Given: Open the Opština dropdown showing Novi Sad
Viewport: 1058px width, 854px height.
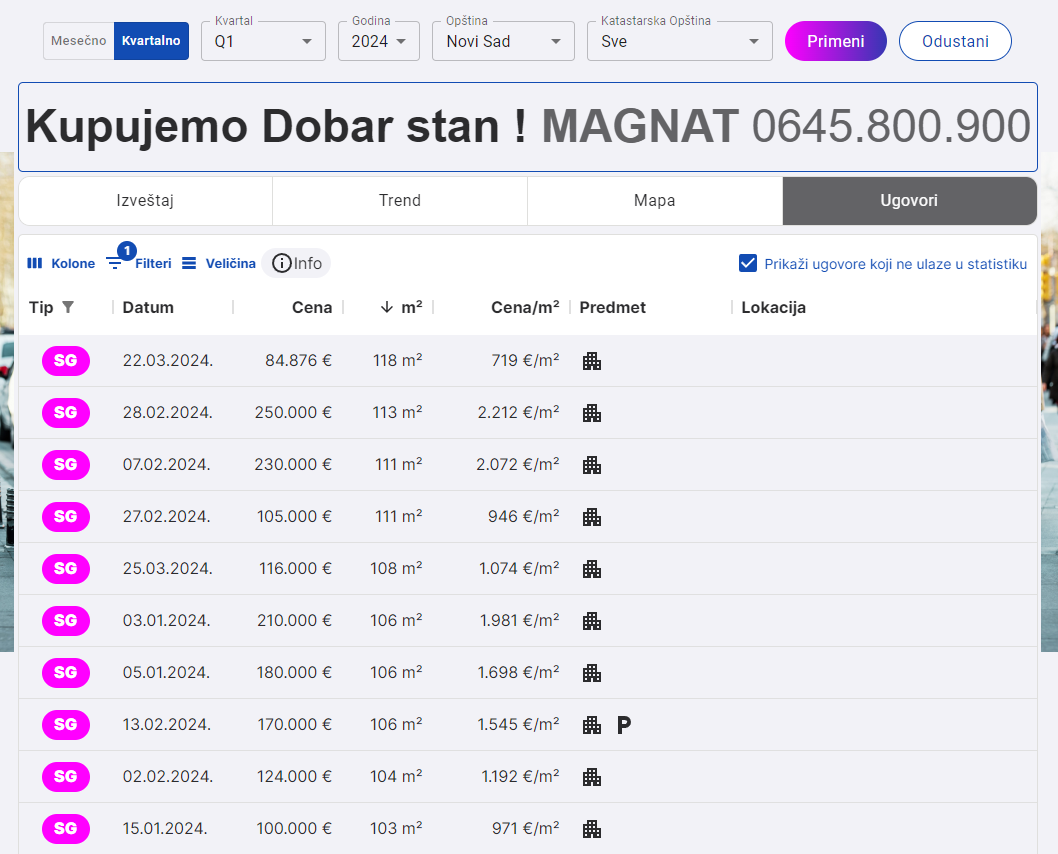Looking at the screenshot, I should pyautogui.click(x=503, y=42).
